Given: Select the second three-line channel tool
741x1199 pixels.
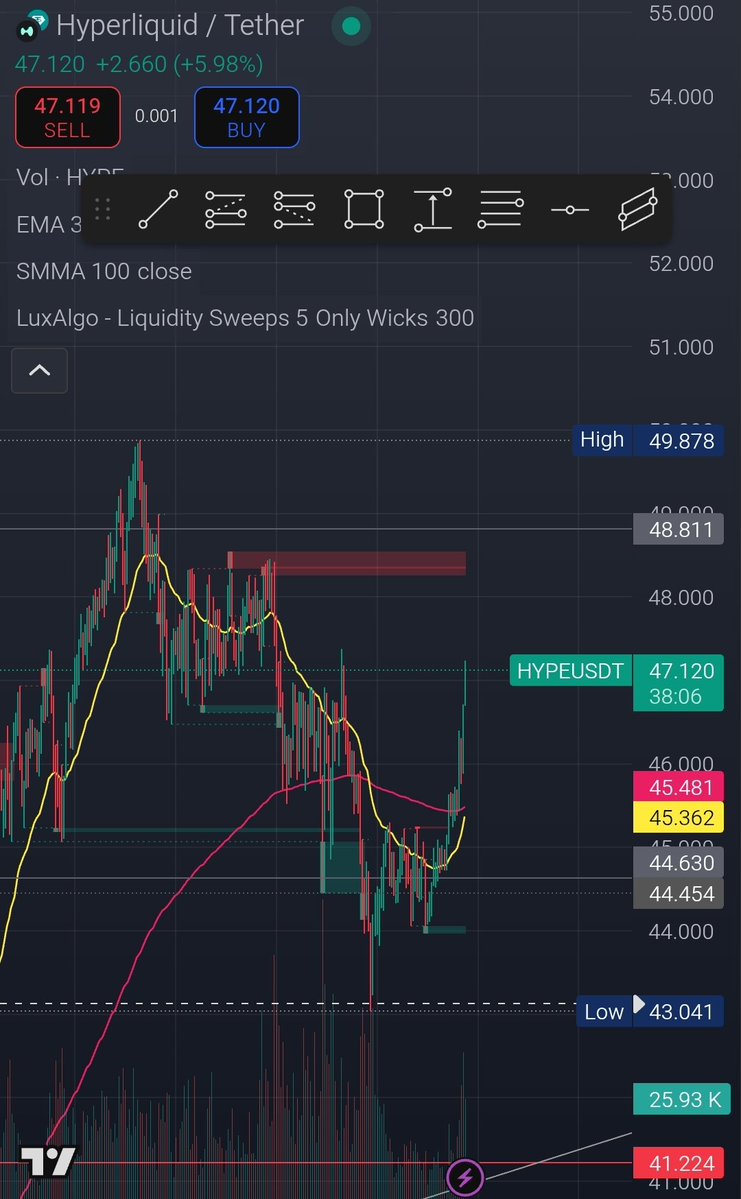Looking at the screenshot, I should [x=294, y=209].
